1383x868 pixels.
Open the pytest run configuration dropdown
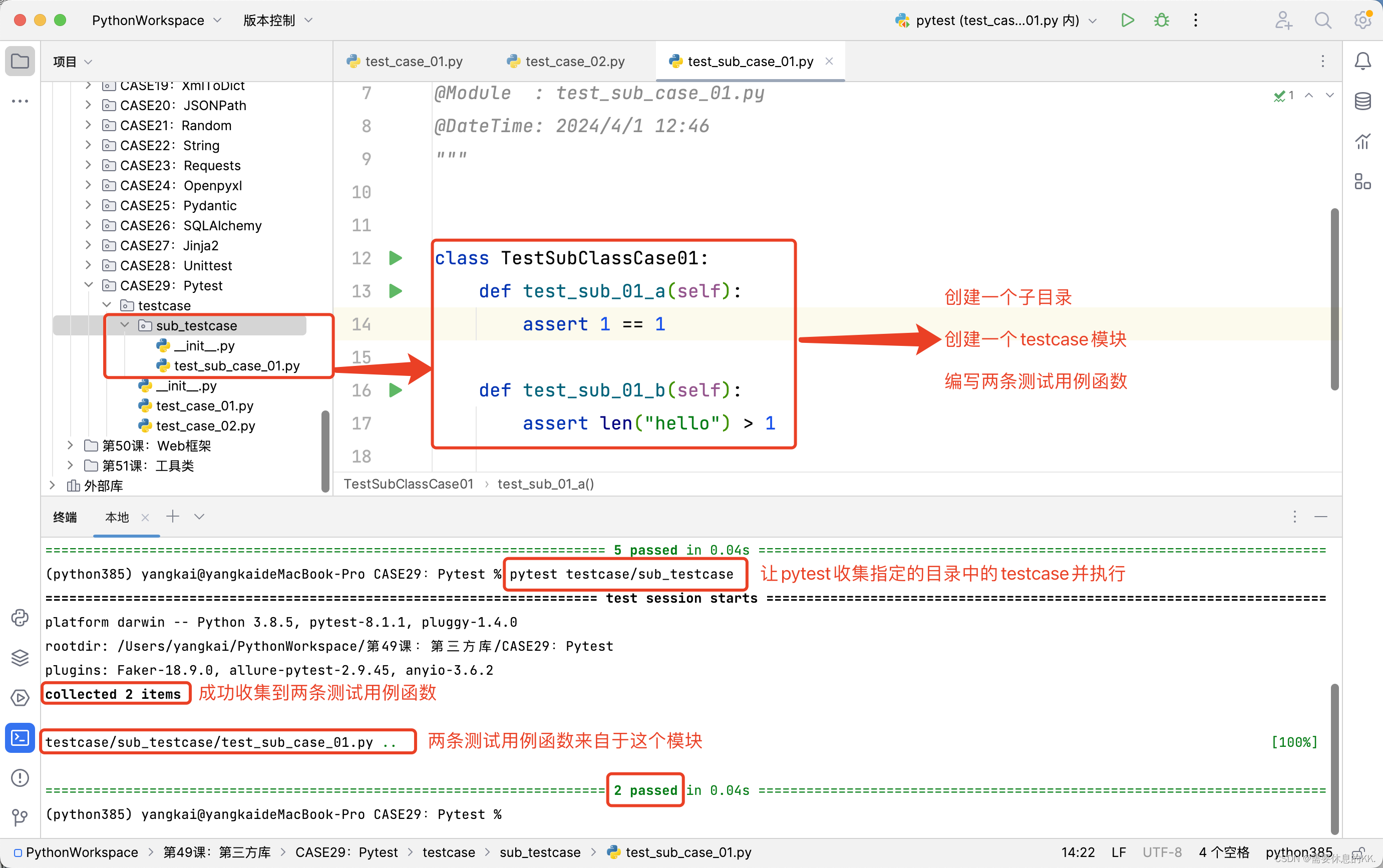click(x=996, y=21)
